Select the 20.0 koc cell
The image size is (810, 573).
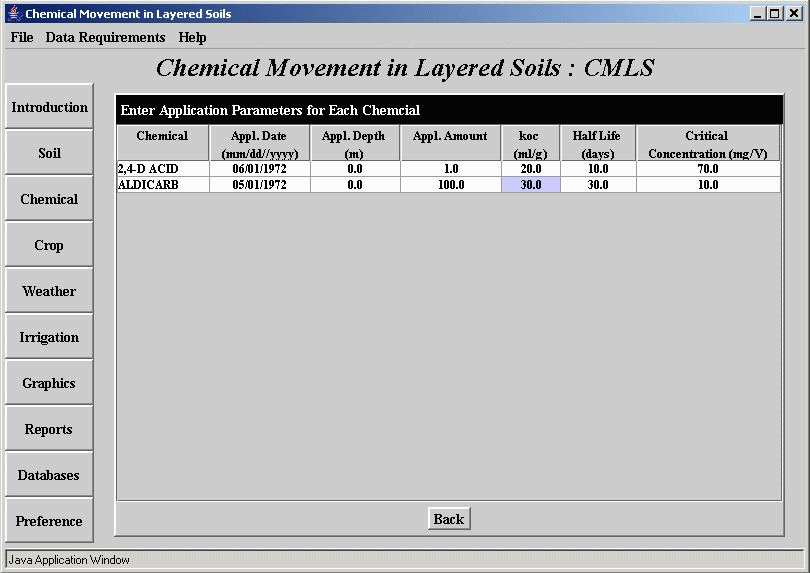[x=531, y=169]
